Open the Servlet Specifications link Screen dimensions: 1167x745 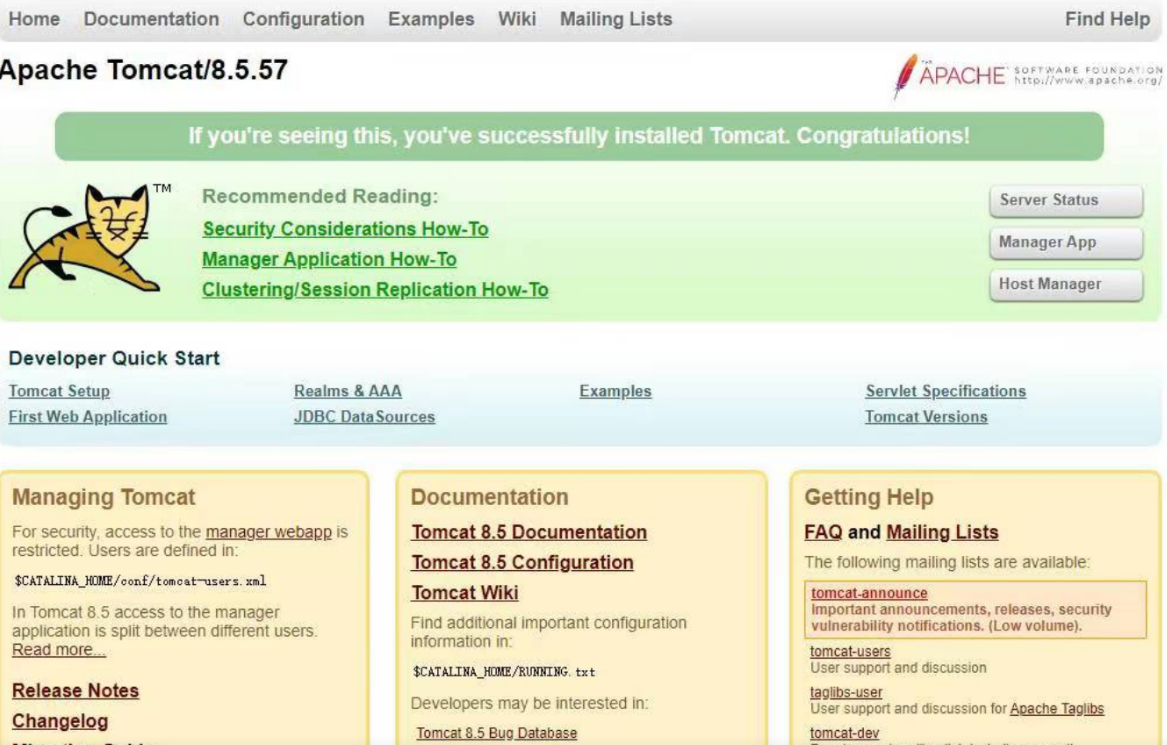(x=945, y=391)
